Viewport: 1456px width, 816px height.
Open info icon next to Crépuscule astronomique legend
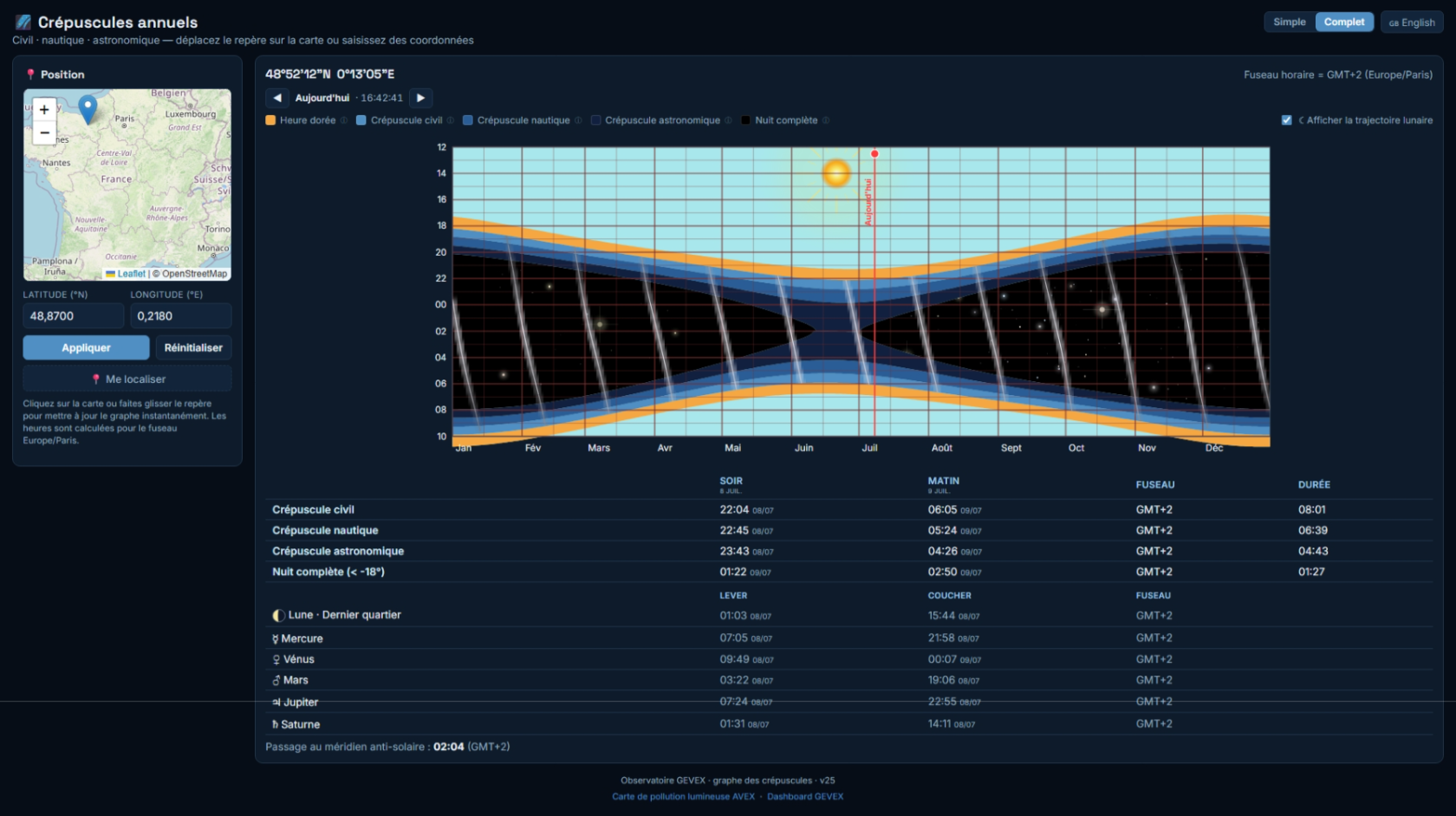pos(729,120)
